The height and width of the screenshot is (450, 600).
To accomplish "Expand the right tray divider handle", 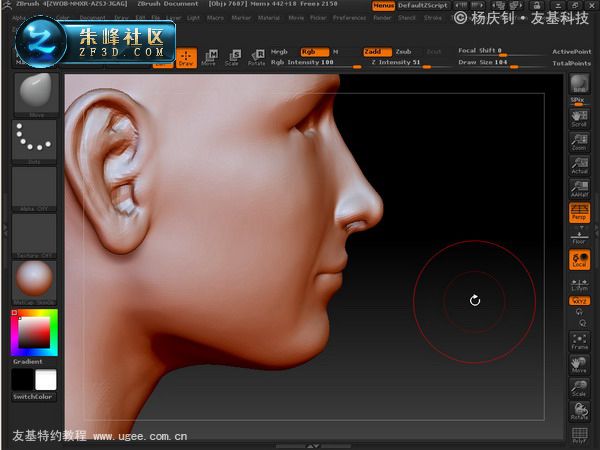I will point(597,230).
